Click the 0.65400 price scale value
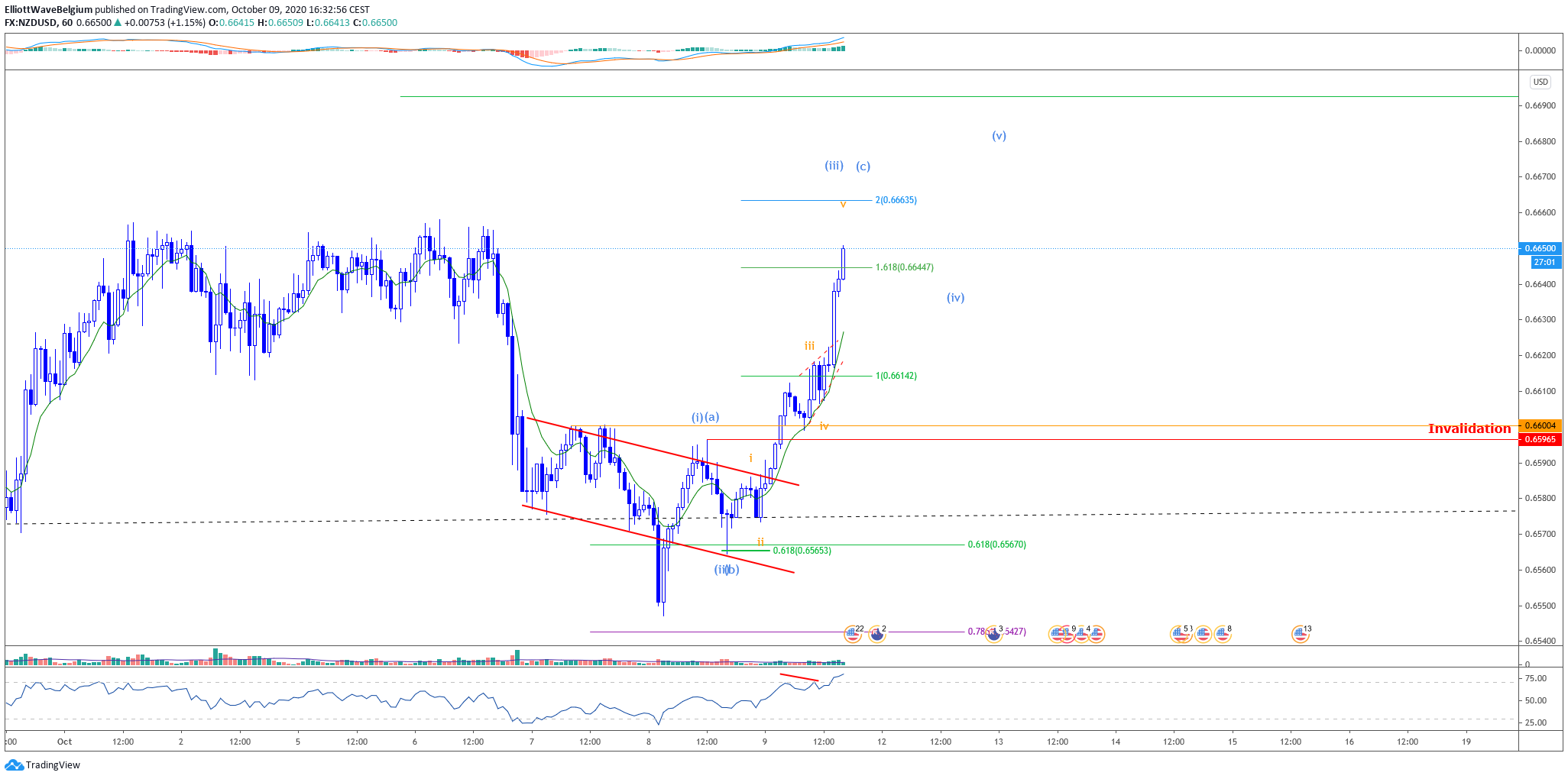The height and width of the screenshot is (779, 1568). (1540, 641)
